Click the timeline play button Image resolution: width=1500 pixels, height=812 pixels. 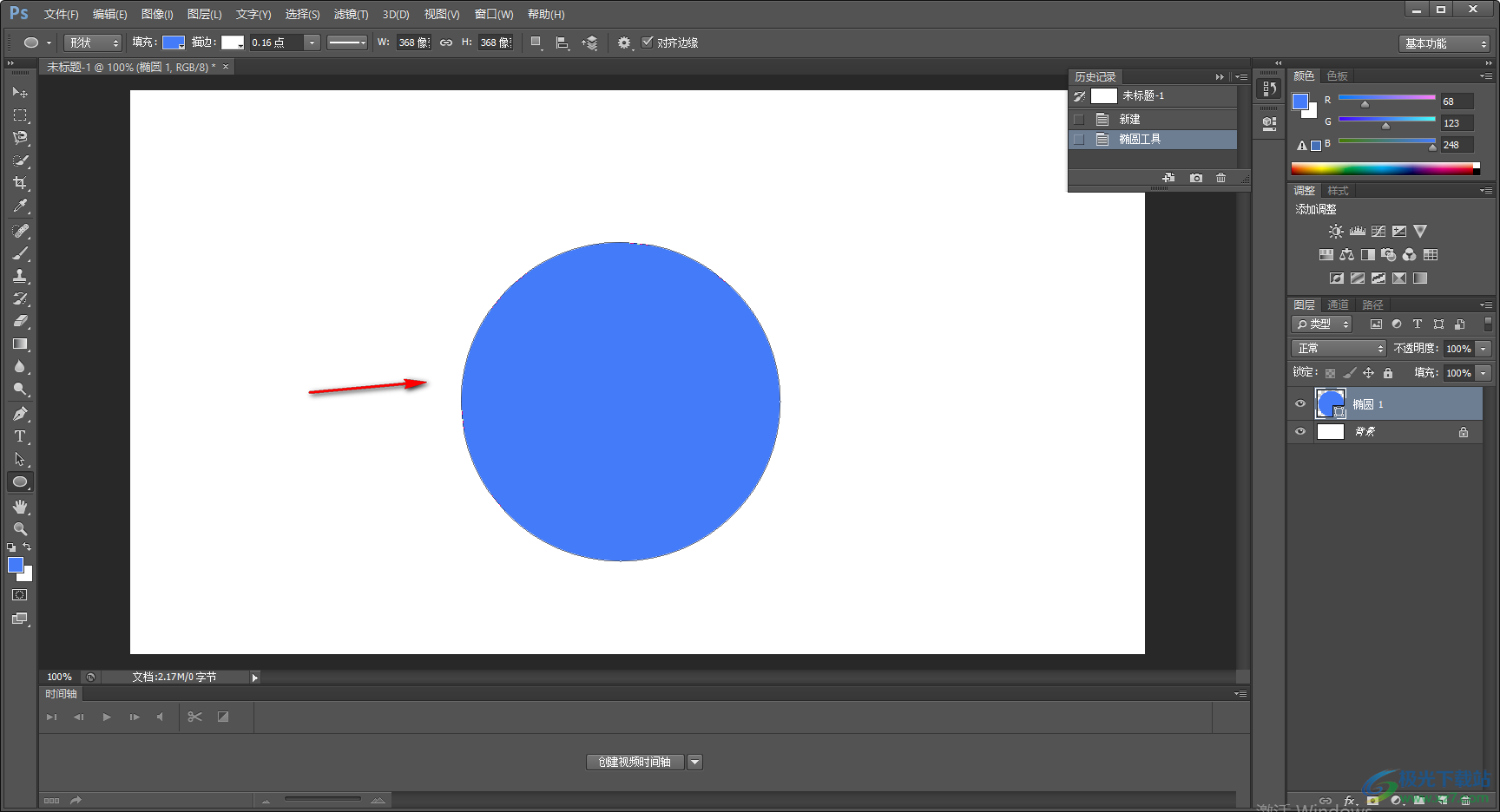tap(107, 717)
